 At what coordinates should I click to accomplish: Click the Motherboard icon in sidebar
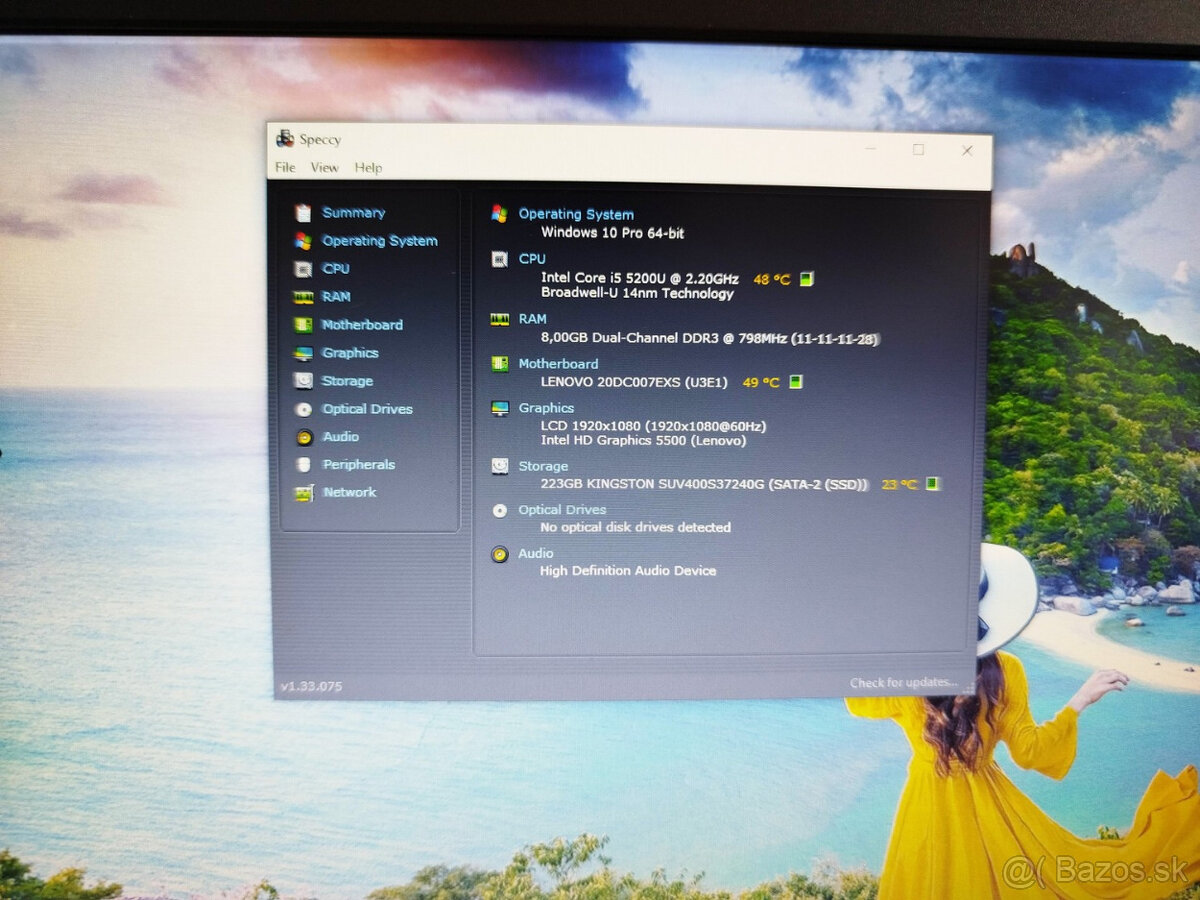pyautogui.click(x=303, y=325)
